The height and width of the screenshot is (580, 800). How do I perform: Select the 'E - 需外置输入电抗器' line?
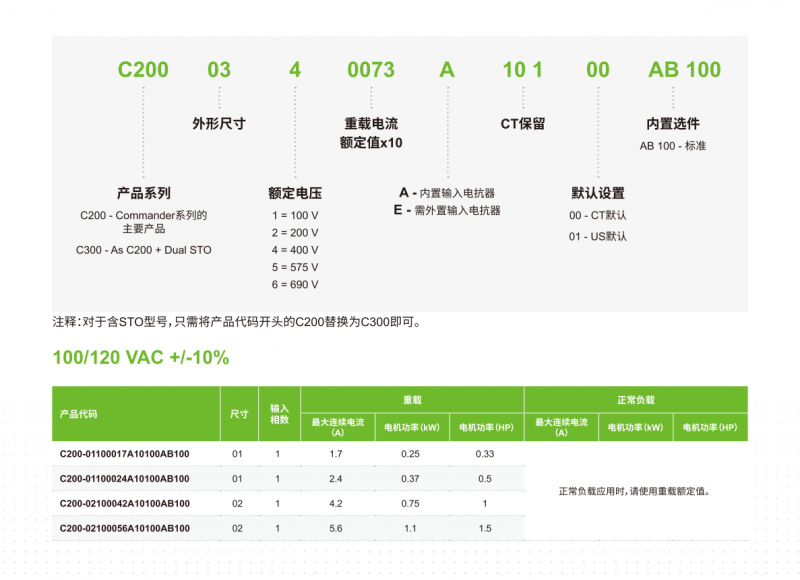point(447,210)
